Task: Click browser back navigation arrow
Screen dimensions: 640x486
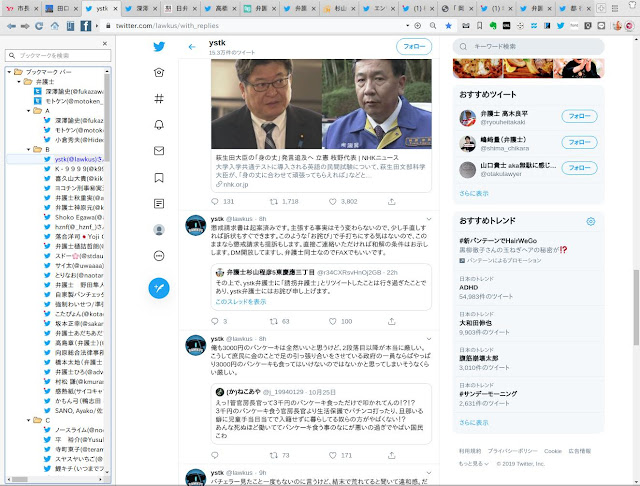Action: point(11,26)
